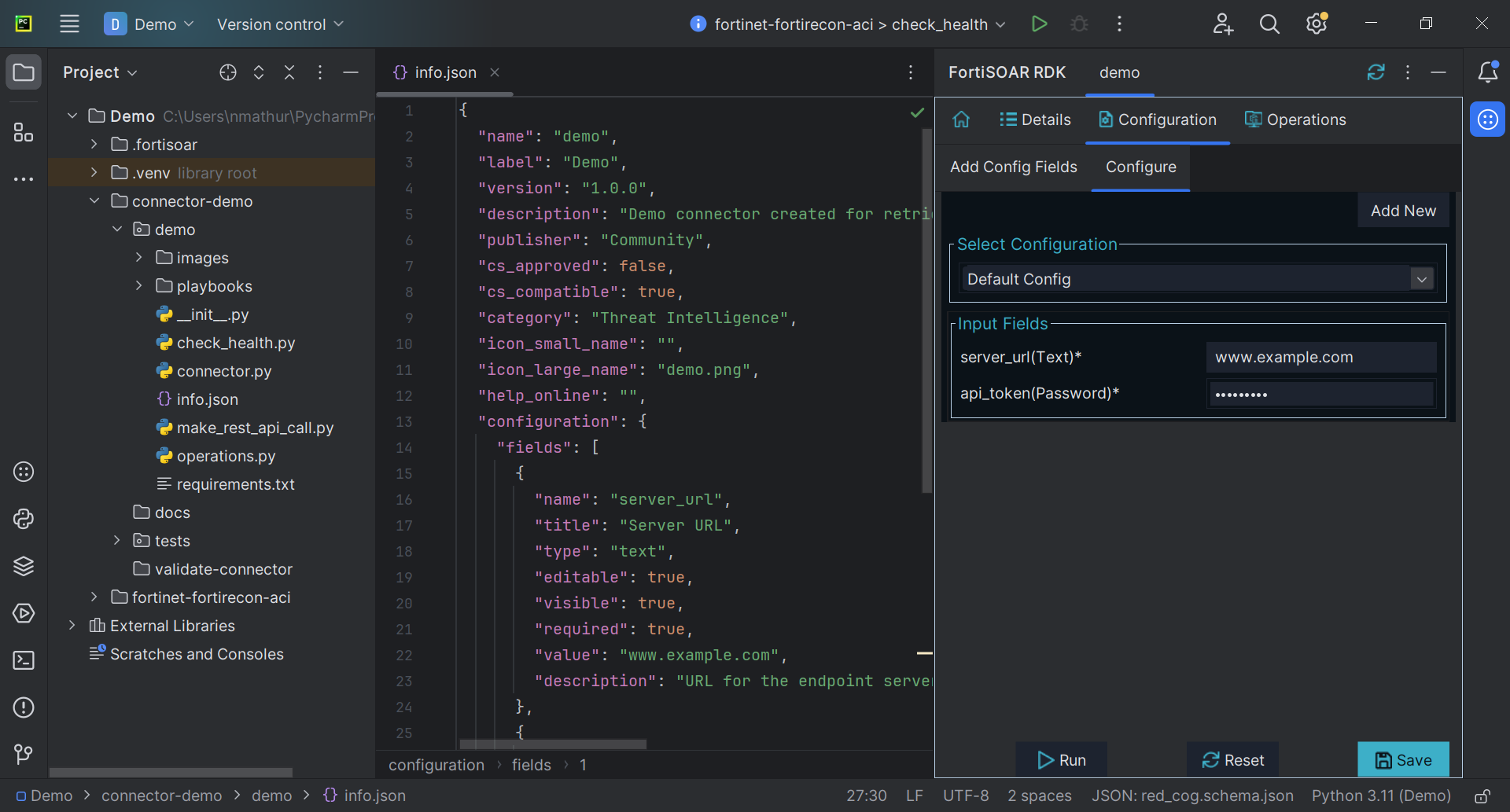Click the Save button
This screenshot has width=1510, height=812.
click(x=1403, y=760)
